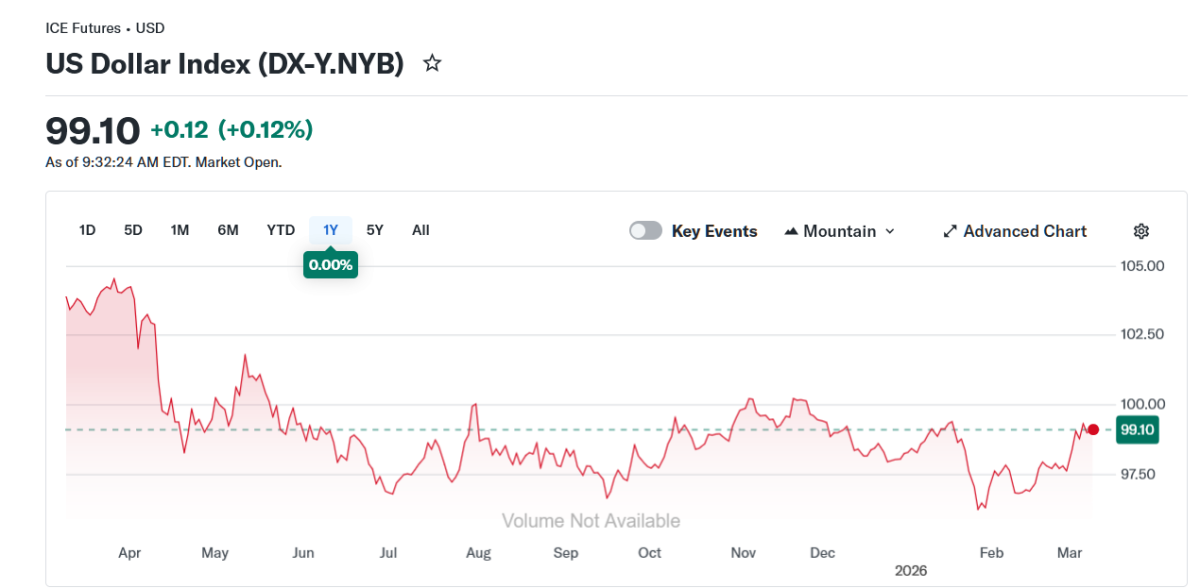1200x588 pixels.
Task: Switch chart to YTD range
Action: pos(281,230)
